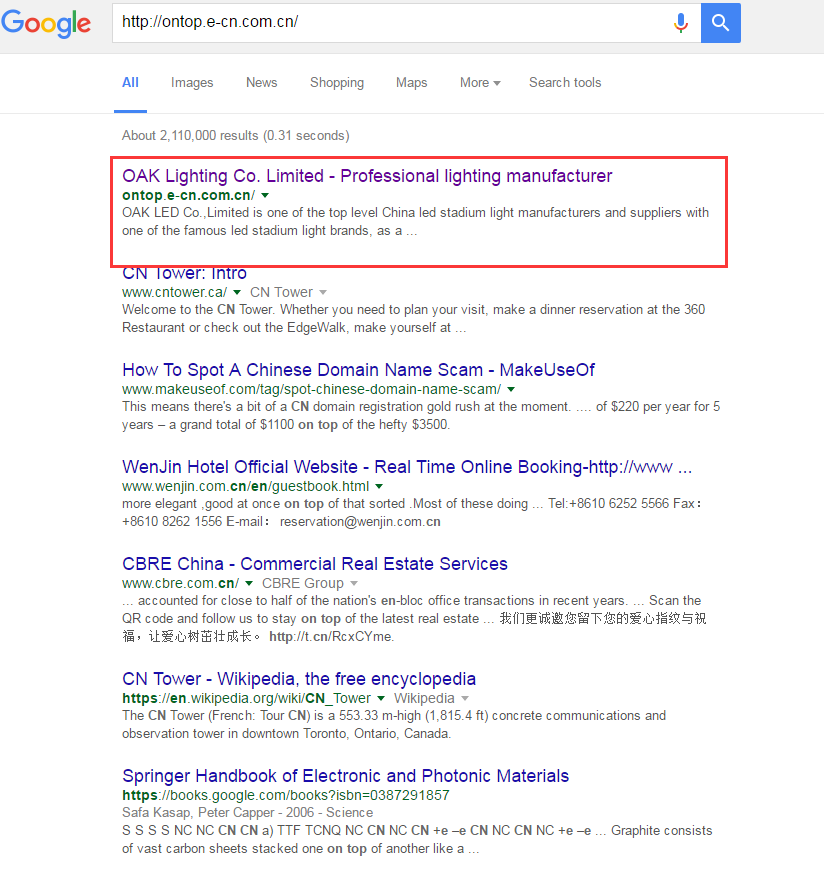
Task: Switch to the Images tab
Action: click(x=192, y=83)
